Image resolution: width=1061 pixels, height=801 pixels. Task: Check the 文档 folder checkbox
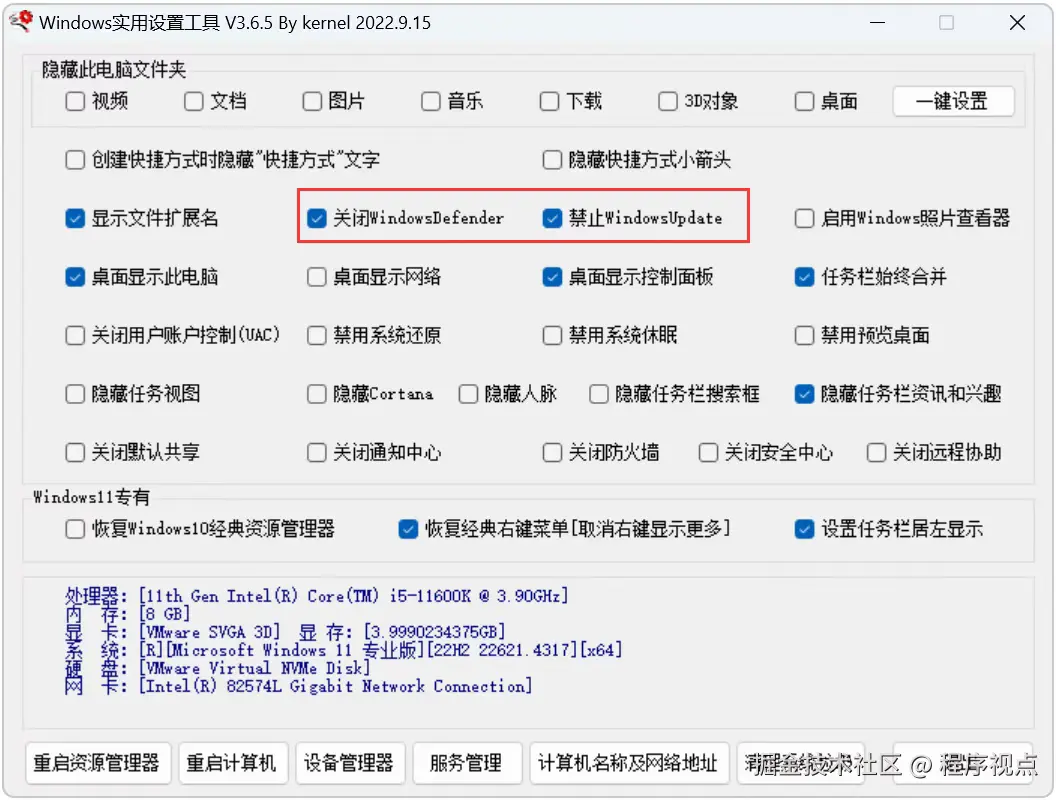[194, 101]
